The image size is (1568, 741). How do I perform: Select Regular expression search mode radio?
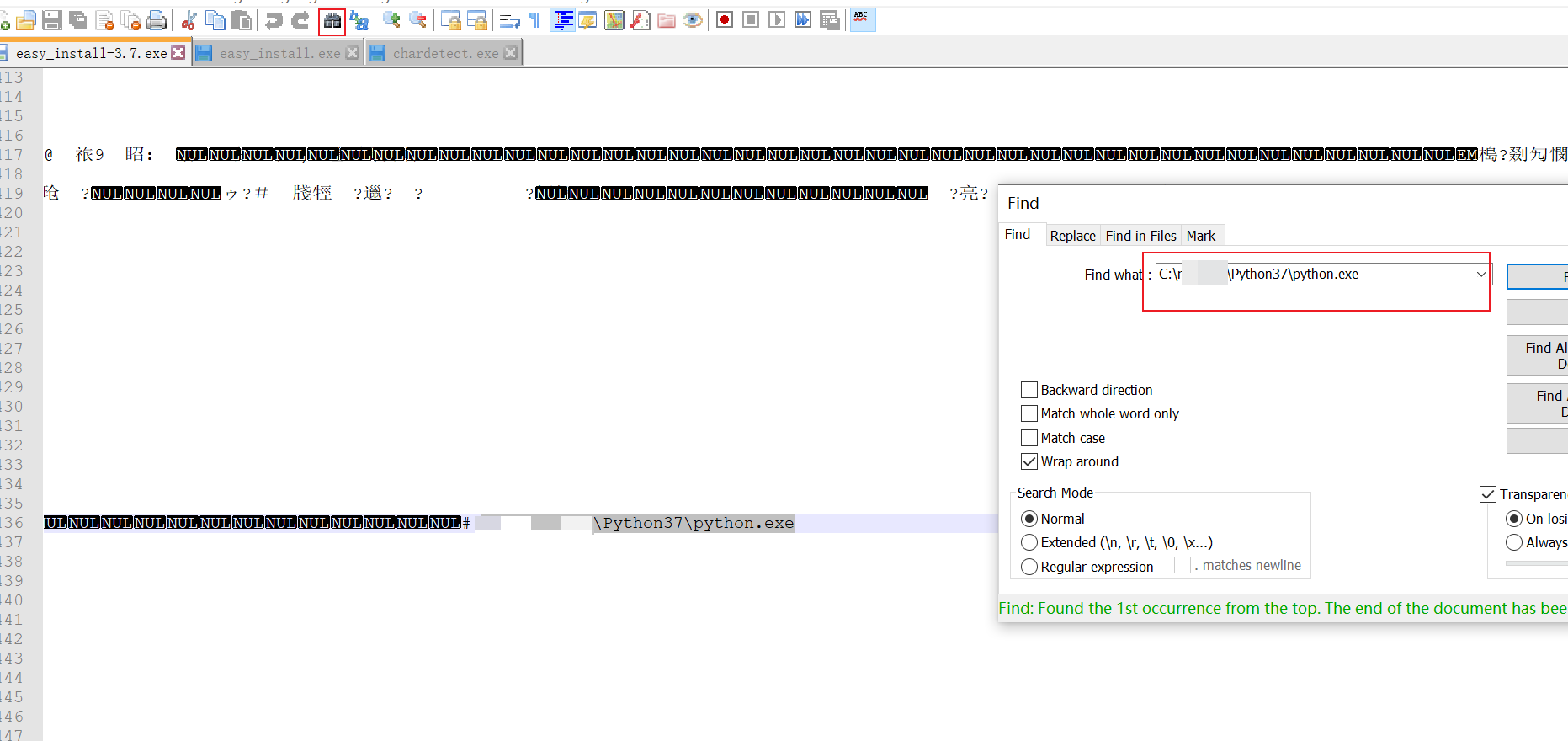[1029, 567]
